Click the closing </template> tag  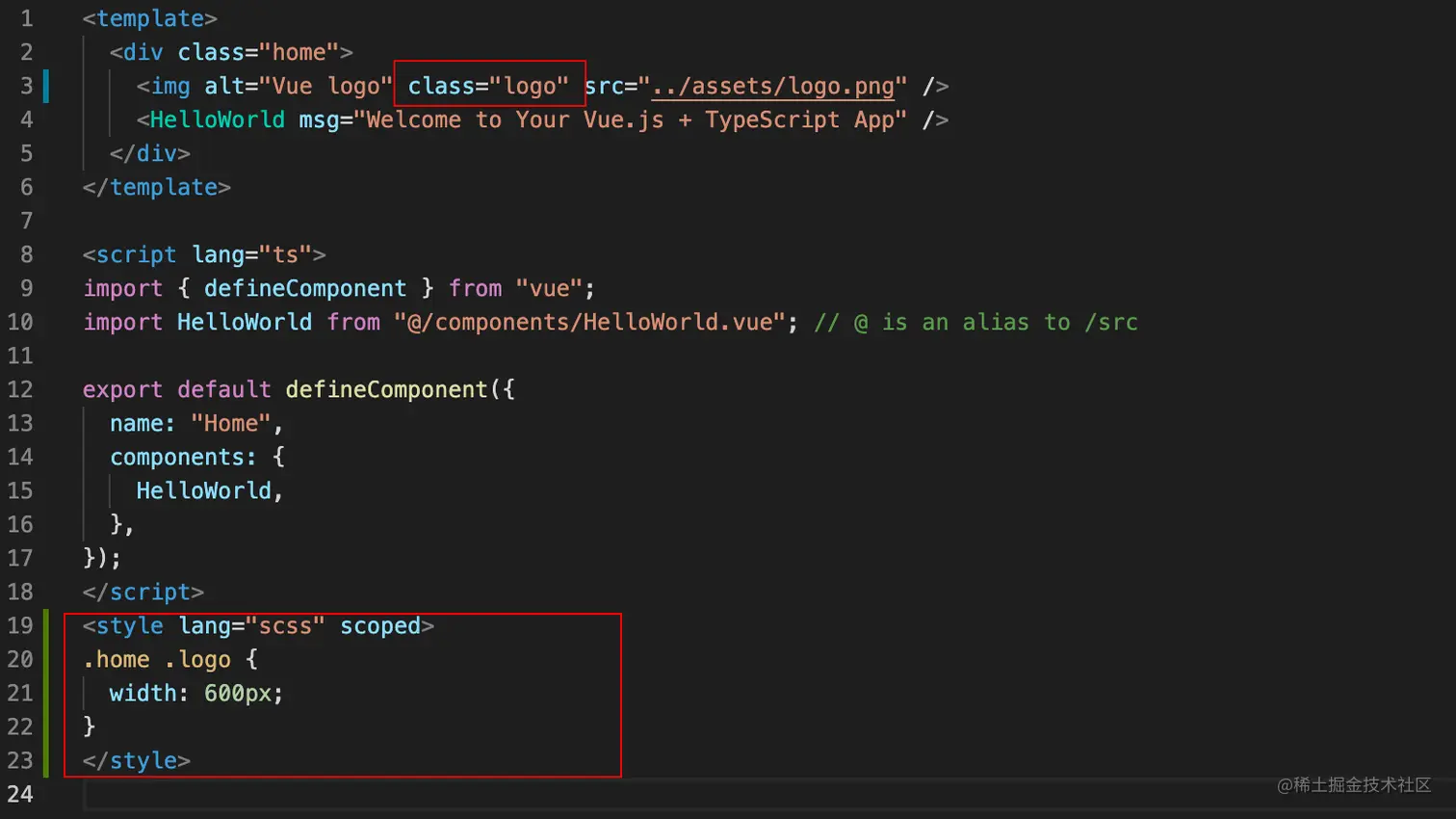click(x=157, y=187)
